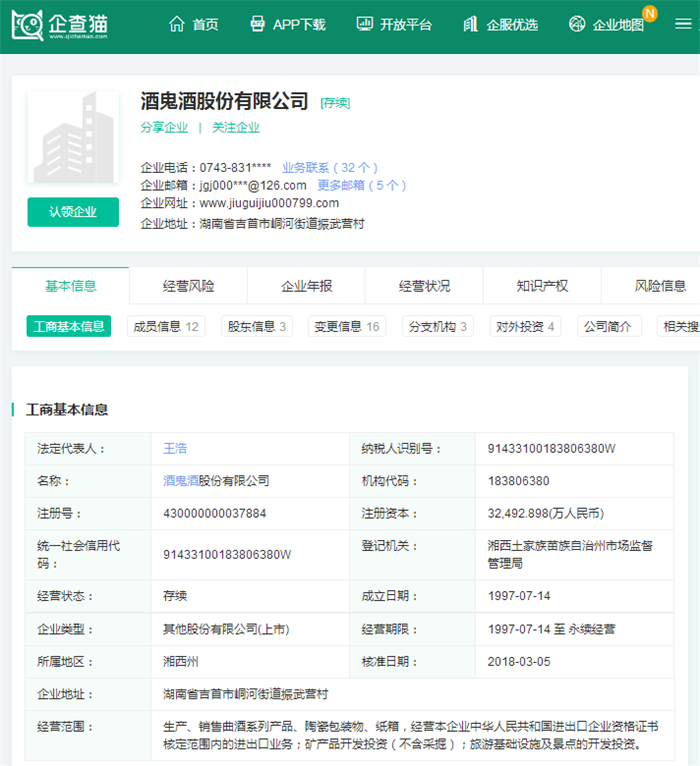Switch to the 风险信息 tab

[660, 286]
